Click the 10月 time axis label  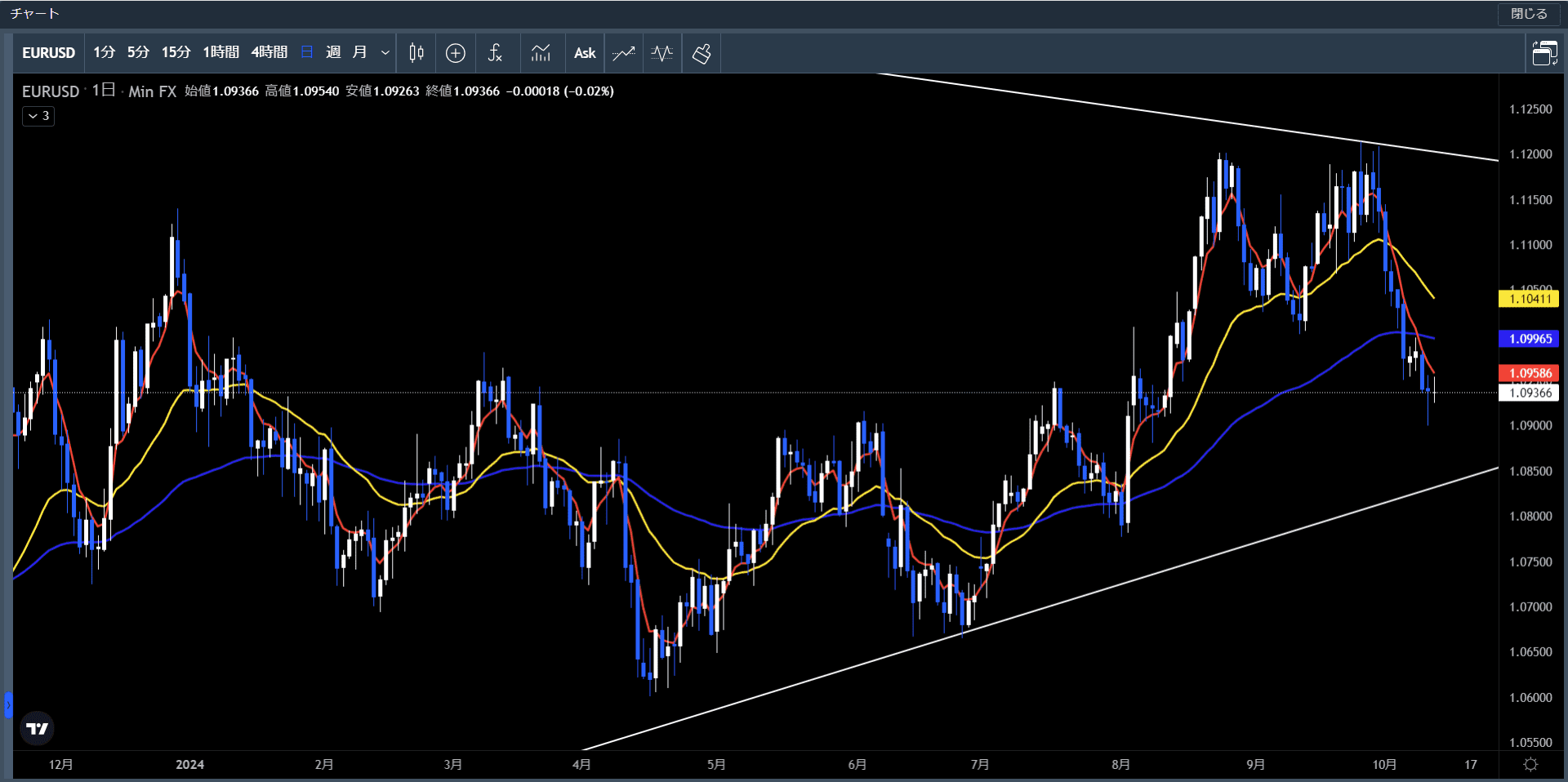pos(1384,765)
